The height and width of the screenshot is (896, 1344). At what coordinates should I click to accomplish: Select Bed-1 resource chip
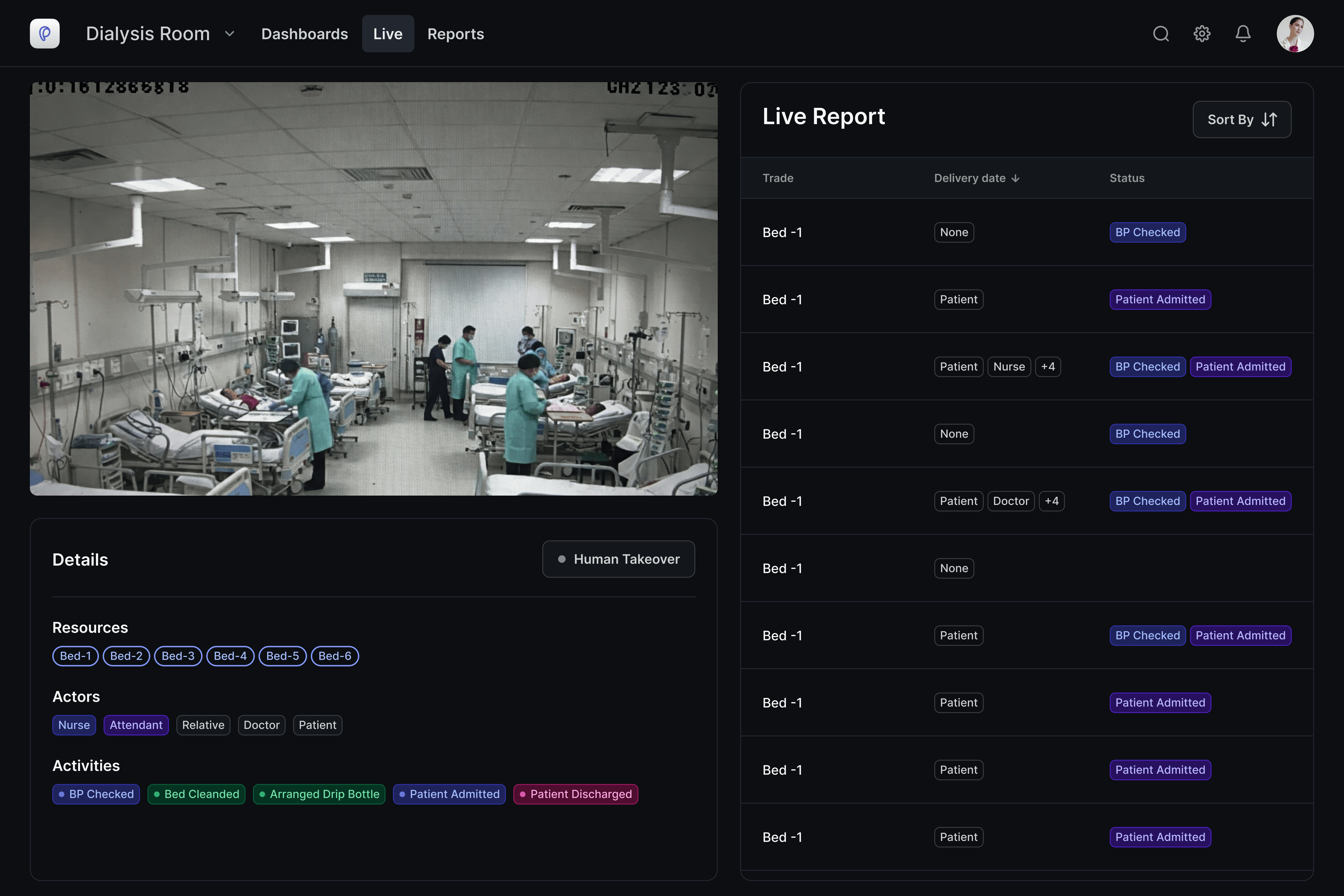pyautogui.click(x=75, y=656)
